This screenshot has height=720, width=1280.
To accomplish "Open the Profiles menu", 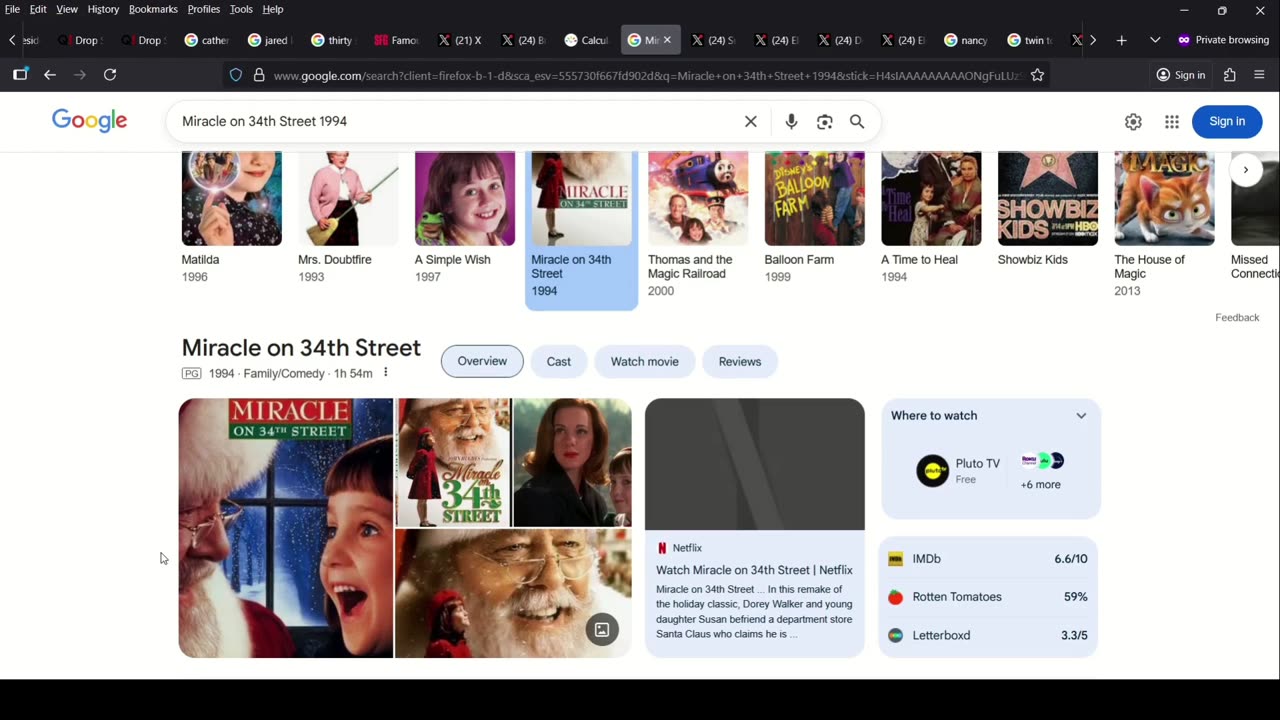I will click(x=204, y=9).
